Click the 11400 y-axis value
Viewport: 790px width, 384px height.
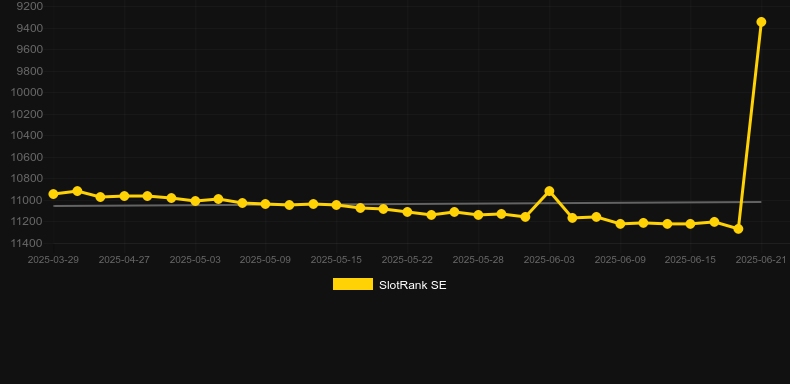[27, 243]
